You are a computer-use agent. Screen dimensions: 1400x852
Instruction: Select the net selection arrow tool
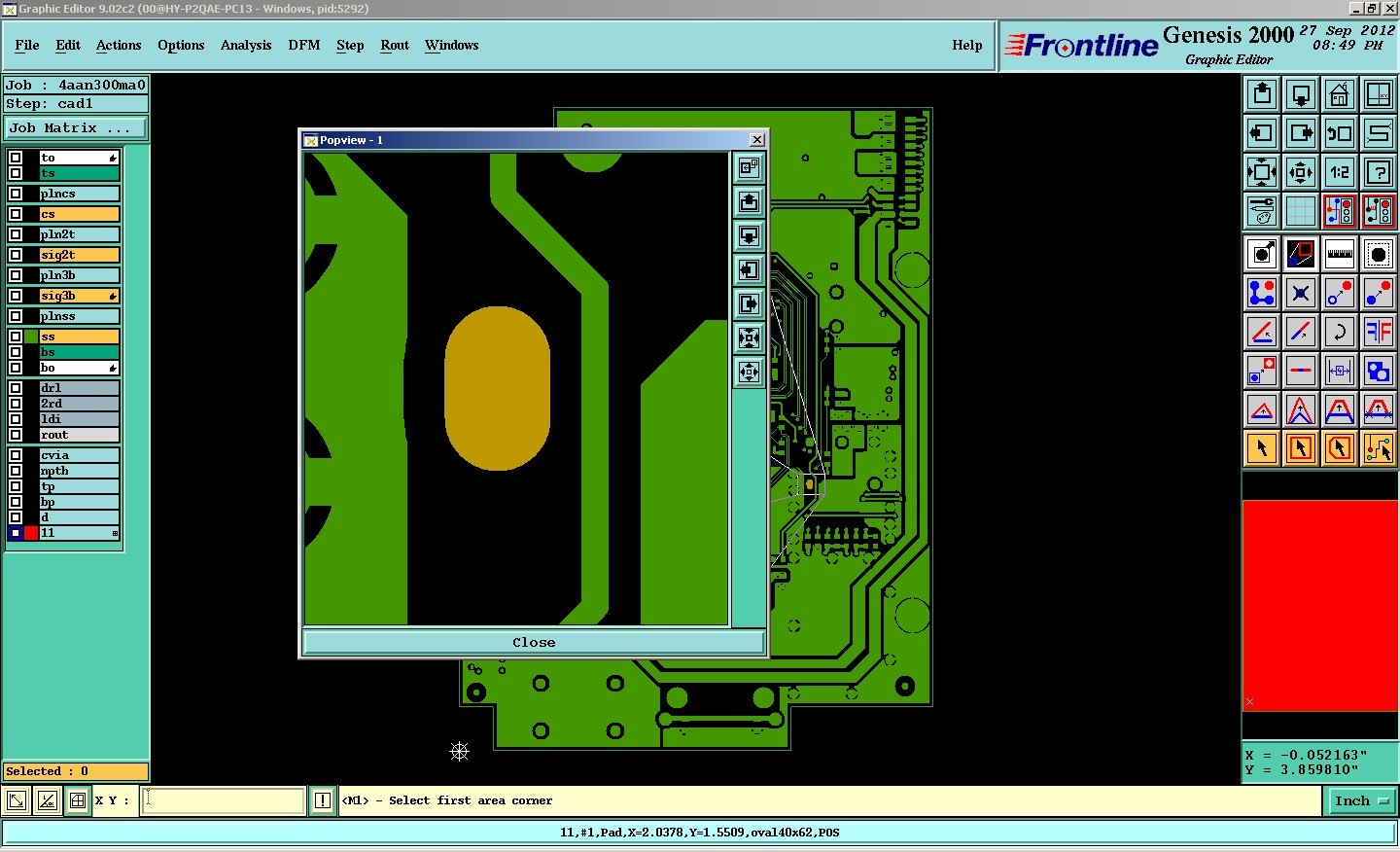click(x=1379, y=448)
